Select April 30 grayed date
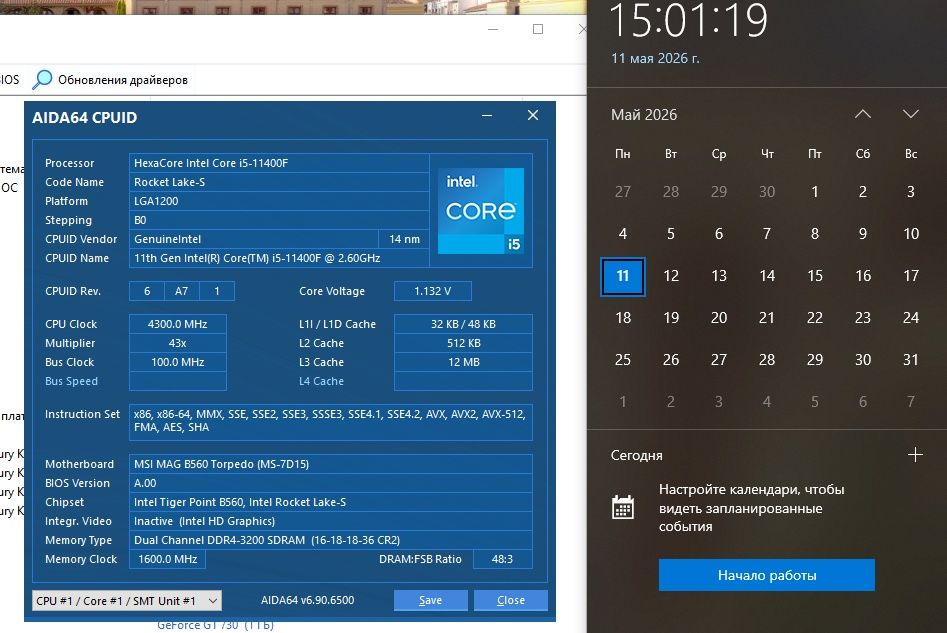Screen dimensions: 947x633 (767, 192)
